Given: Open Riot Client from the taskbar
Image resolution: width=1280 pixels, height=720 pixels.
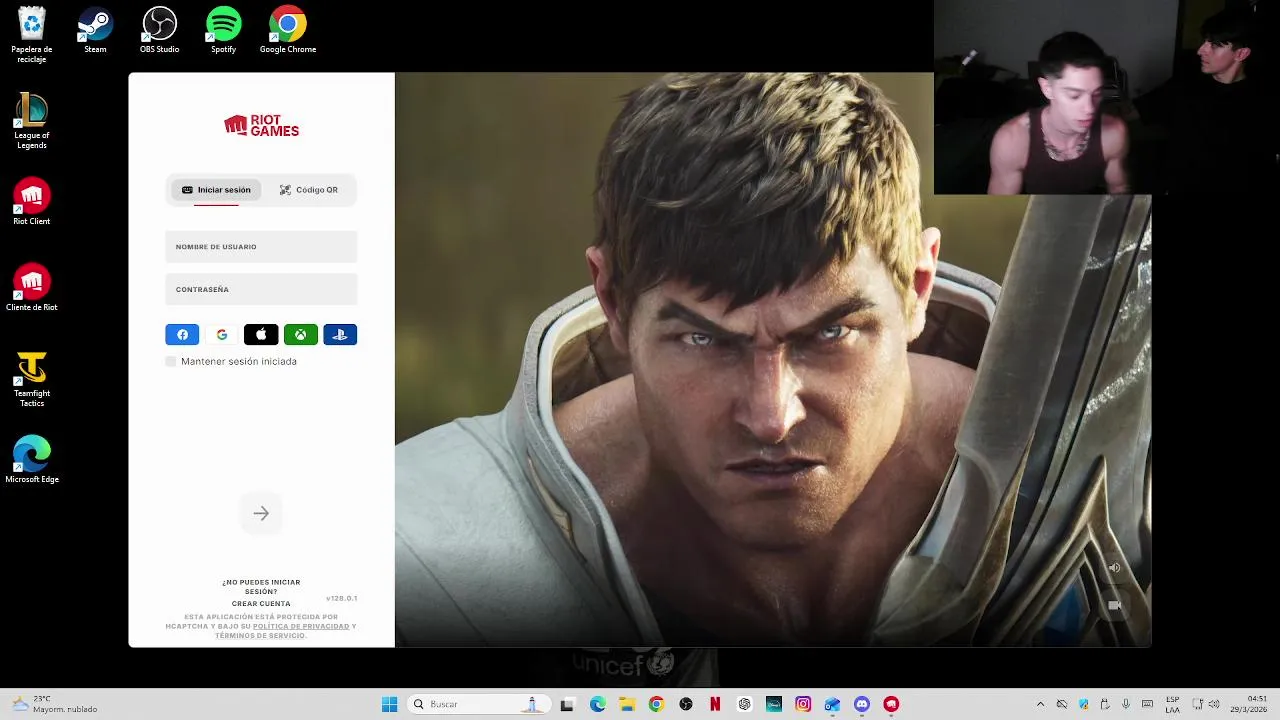Looking at the screenshot, I should click(x=891, y=704).
